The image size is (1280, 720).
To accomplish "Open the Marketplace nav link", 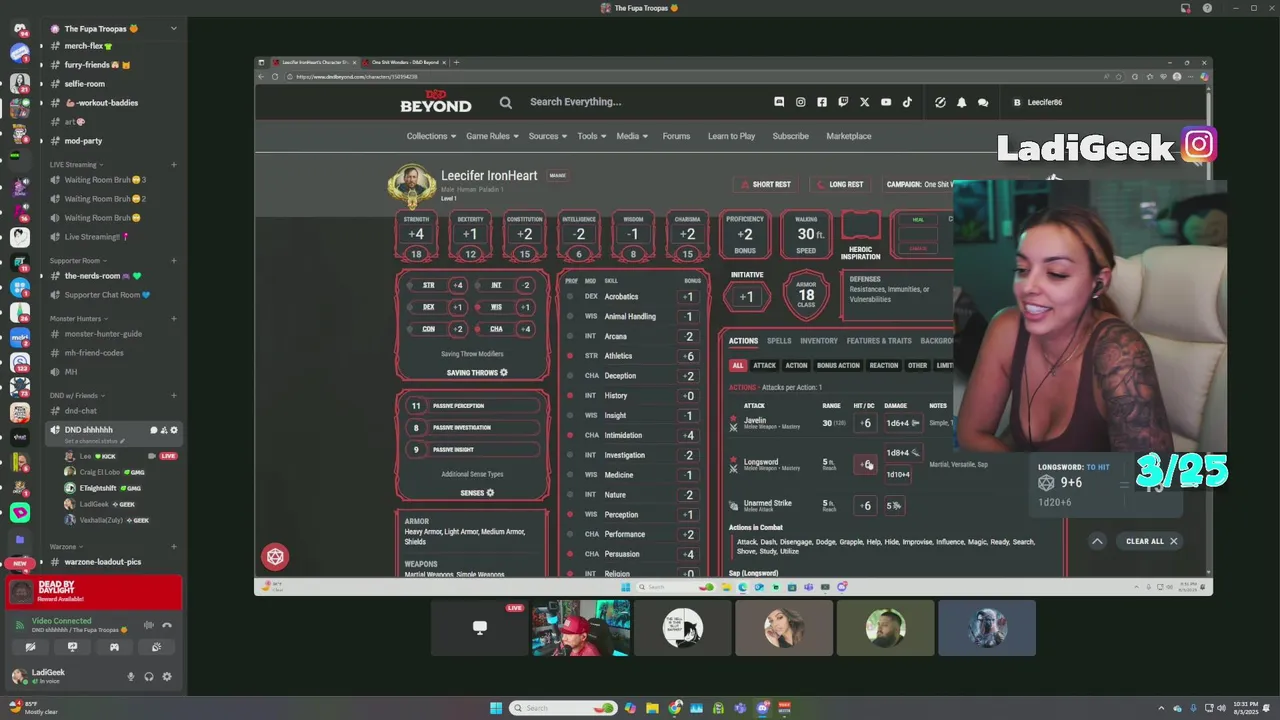I will click(848, 136).
